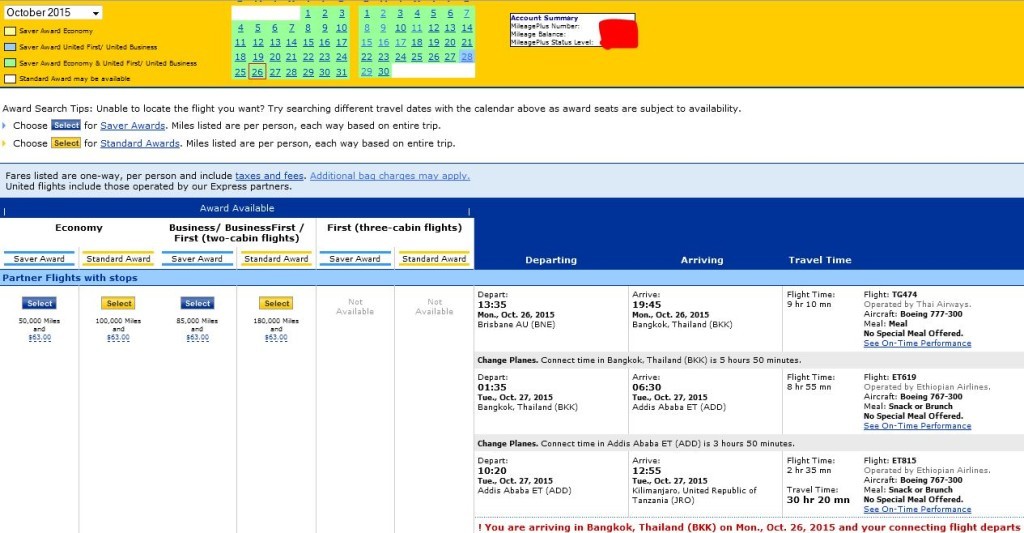This screenshot has height=533, width=1024.
Task: Click the blue Saver Award United First legend swatch
Action: click(10, 47)
